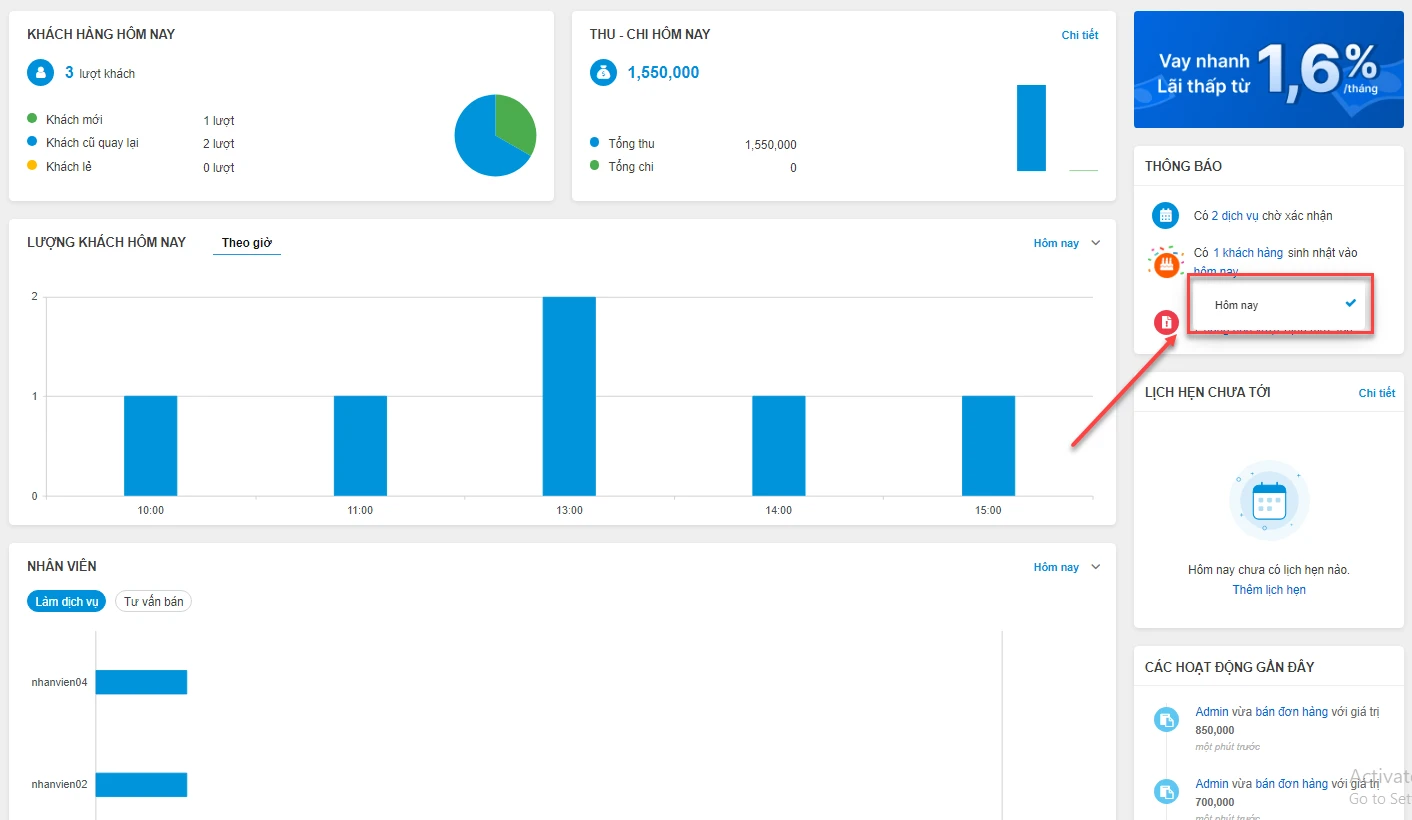Open Hôm nay dropdown in Nhân viên panel
1412x820 pixels.
(1056, 567)
